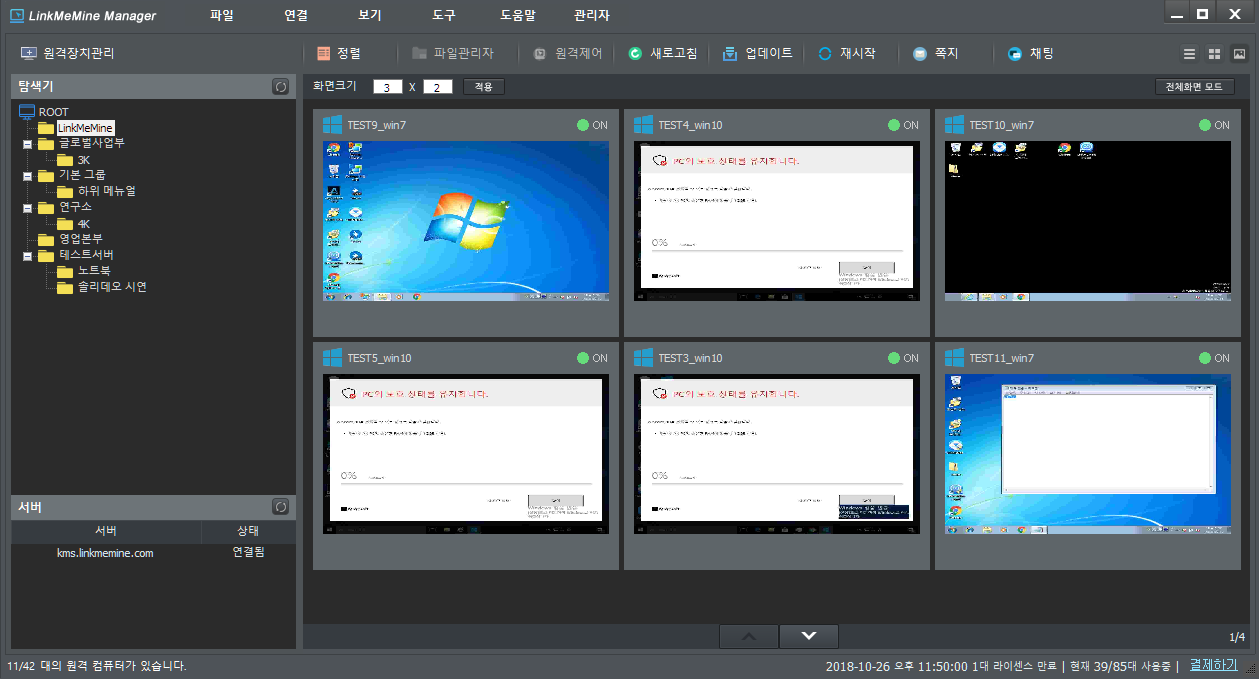This screenshot has width=1259, height=679.
Task: Select the TEST9_win7 remote screen thumbnail
Action: pyautogui.click(x=466, y=220)
